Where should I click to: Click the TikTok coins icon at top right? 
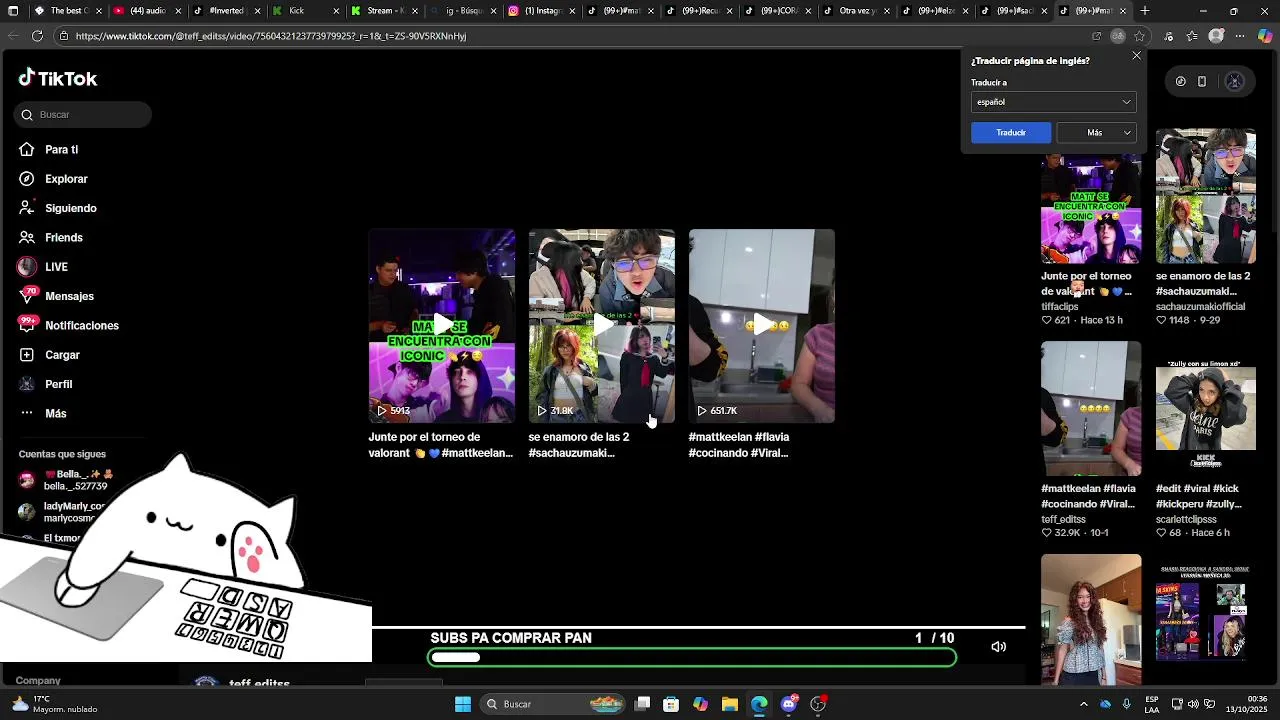point(1180,82)
